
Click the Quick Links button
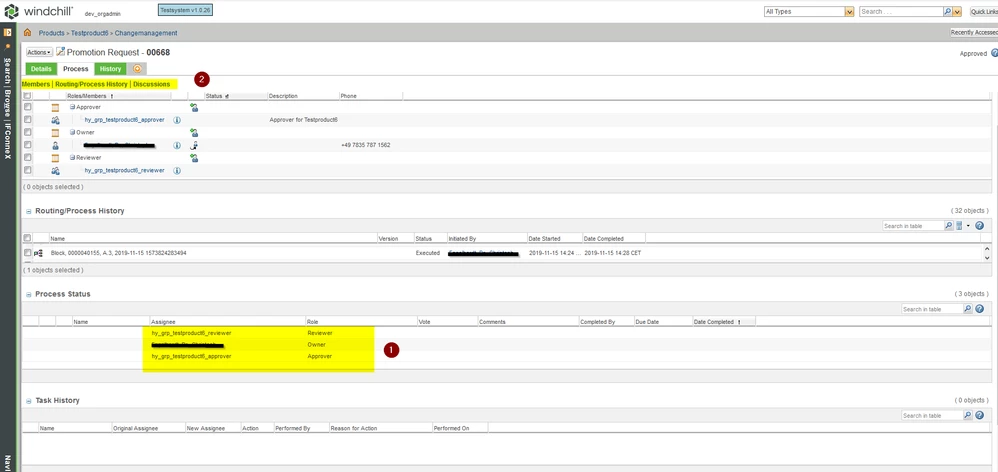tap(983, 11)
